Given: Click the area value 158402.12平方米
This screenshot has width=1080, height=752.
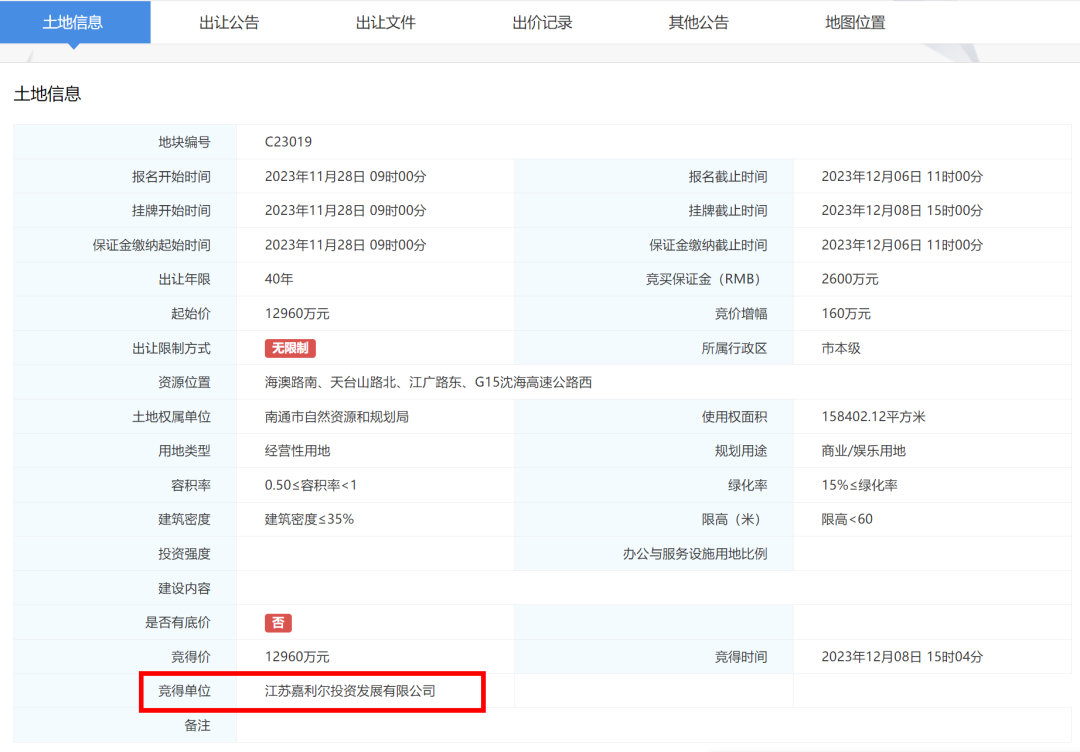Looking at the screenshot, I should pyautogui.click(x=873, y=417).
